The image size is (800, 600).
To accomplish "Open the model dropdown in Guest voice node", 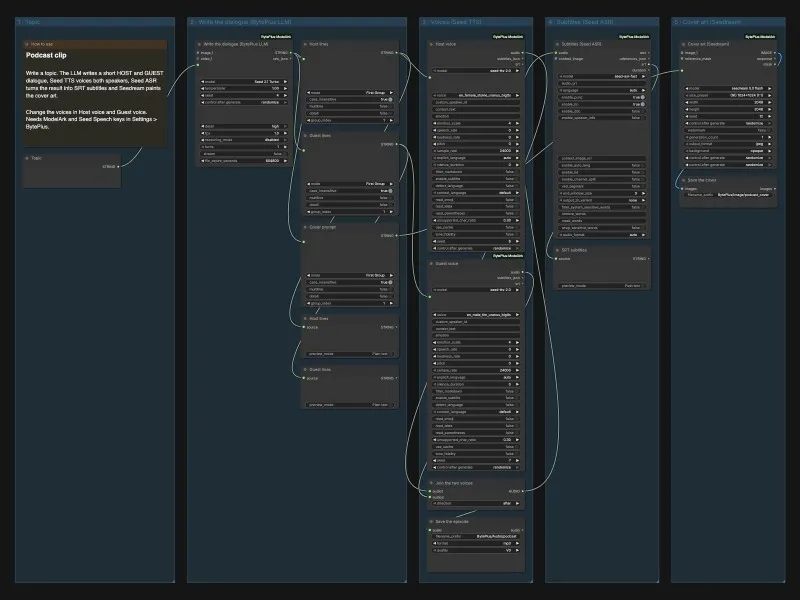I will tap(476, 290).
